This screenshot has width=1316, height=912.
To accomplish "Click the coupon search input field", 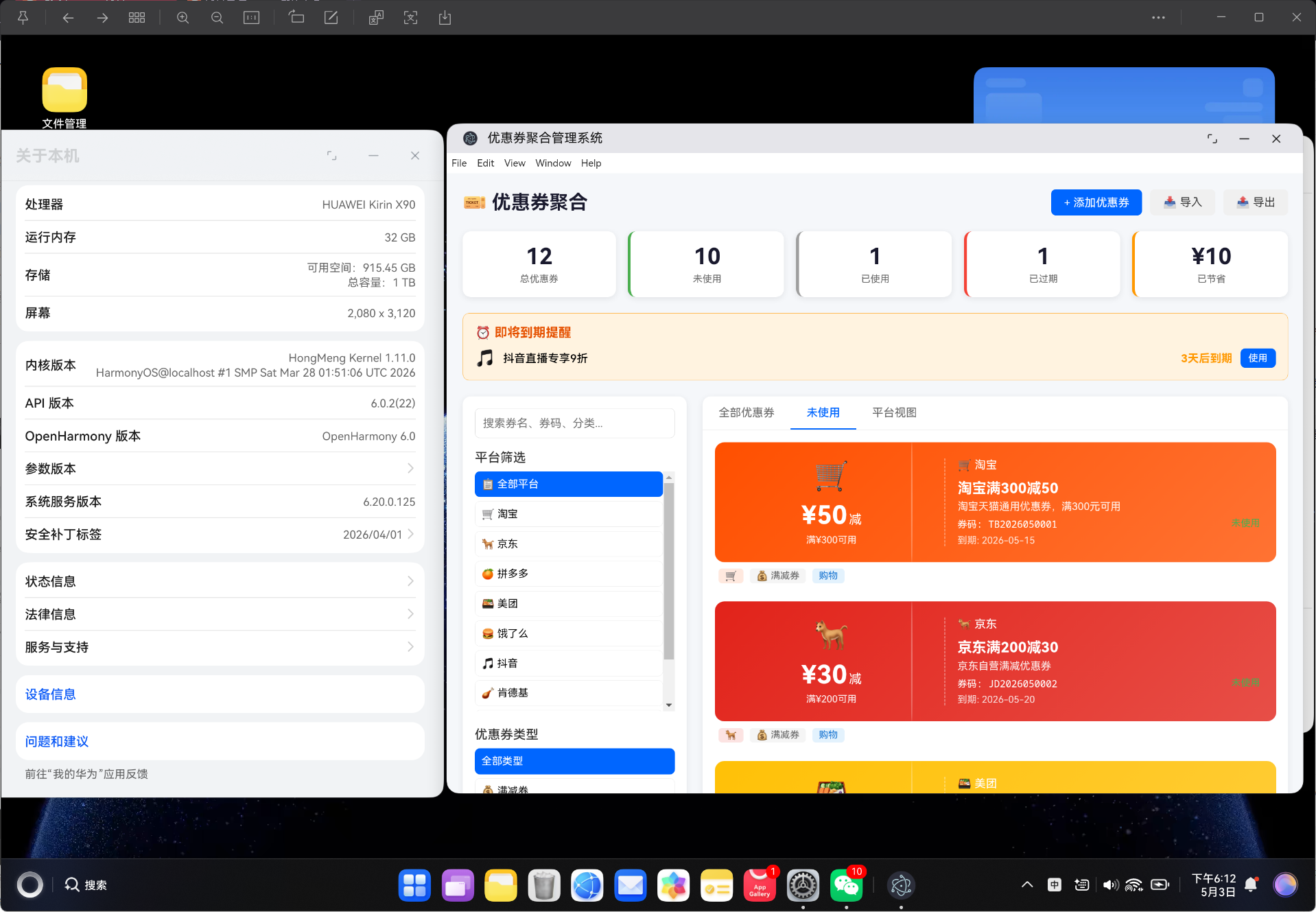I will click(x=575, y=423).
